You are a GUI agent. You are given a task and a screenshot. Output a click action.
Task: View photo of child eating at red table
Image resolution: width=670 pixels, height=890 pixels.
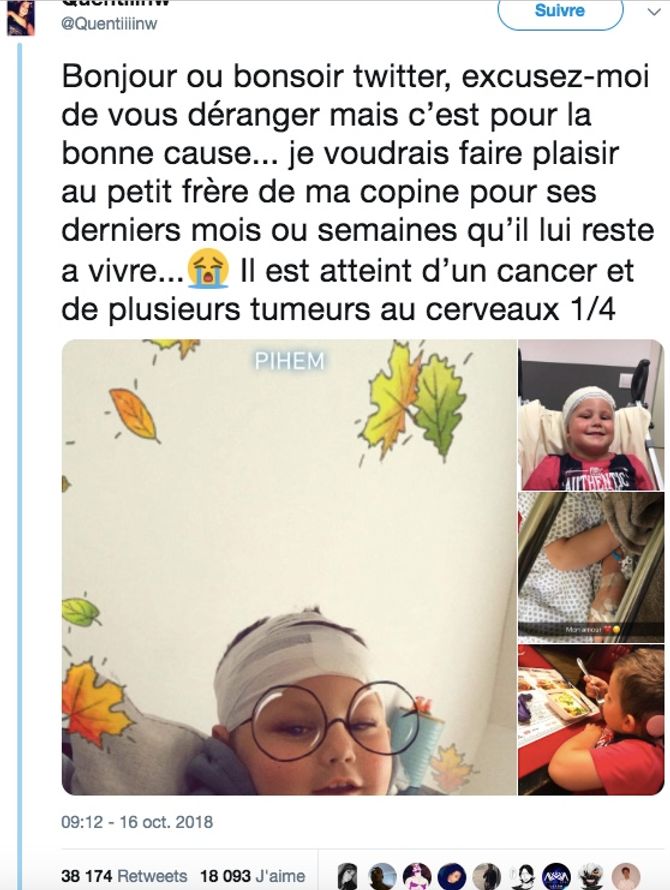[591, 719]
